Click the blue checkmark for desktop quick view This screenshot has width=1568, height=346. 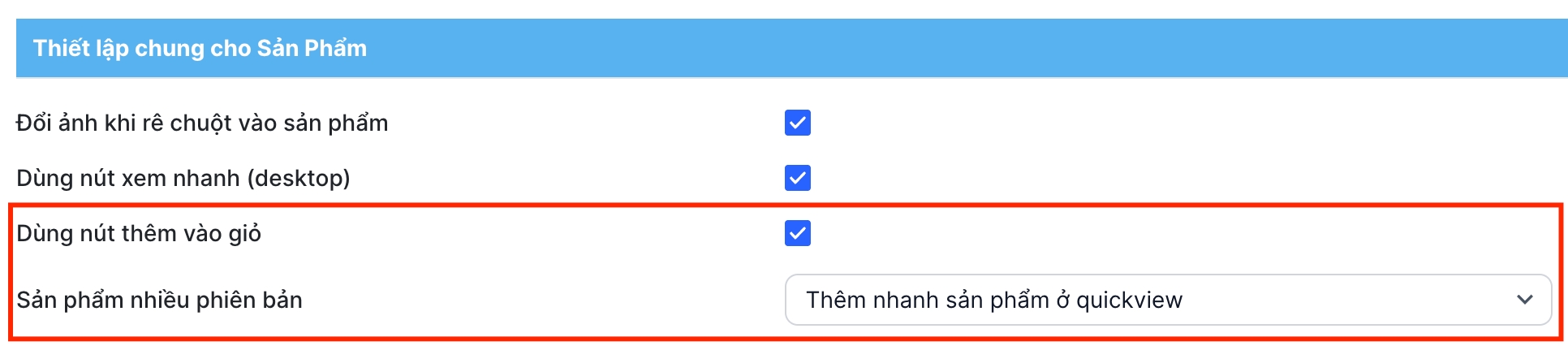pos(797,178)
